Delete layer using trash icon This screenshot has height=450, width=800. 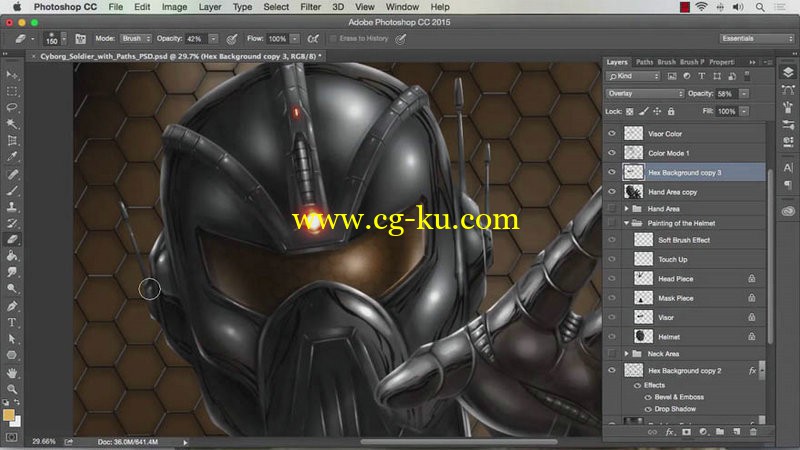753,432
